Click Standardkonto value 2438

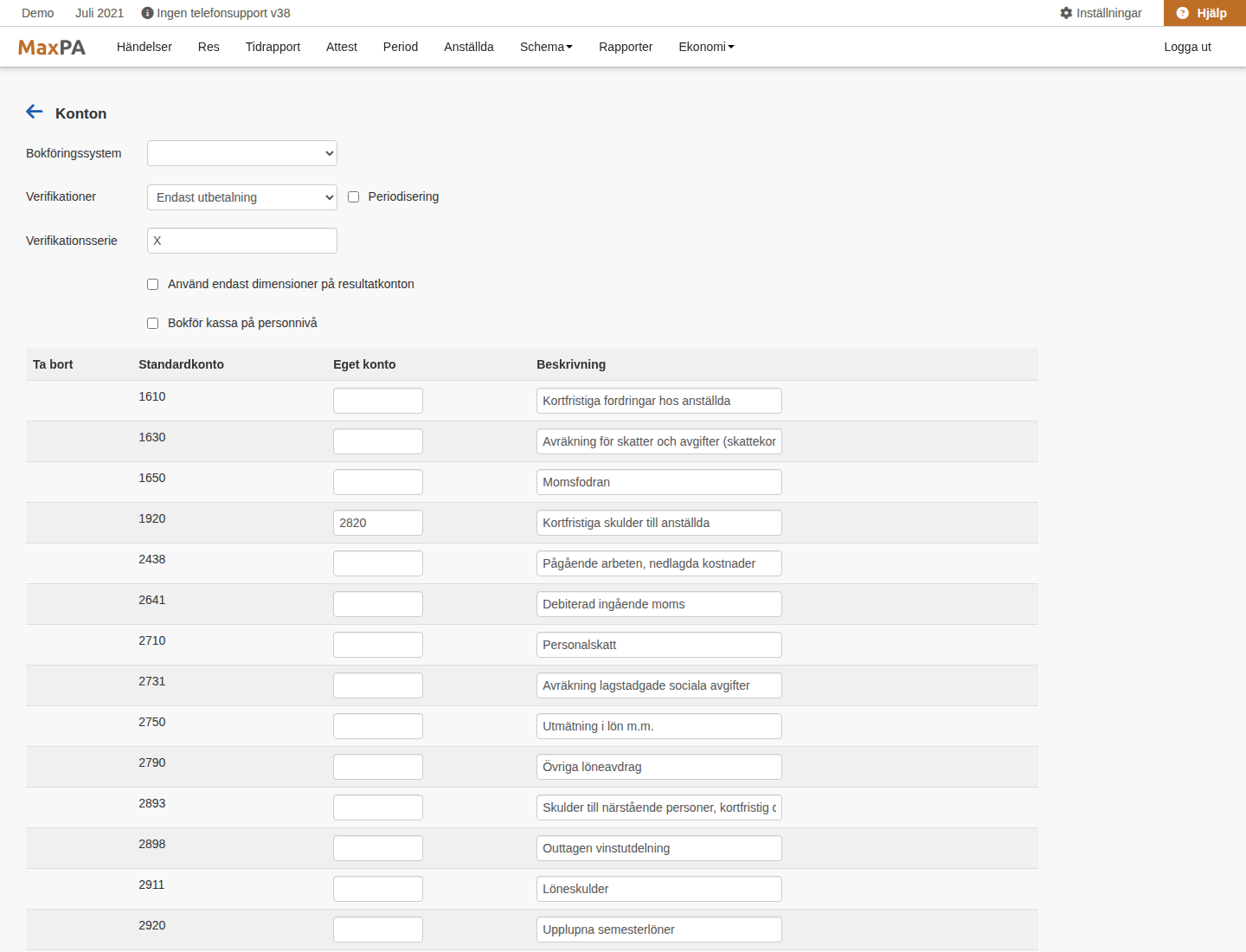pyautogui.click(x=152, y=559)
